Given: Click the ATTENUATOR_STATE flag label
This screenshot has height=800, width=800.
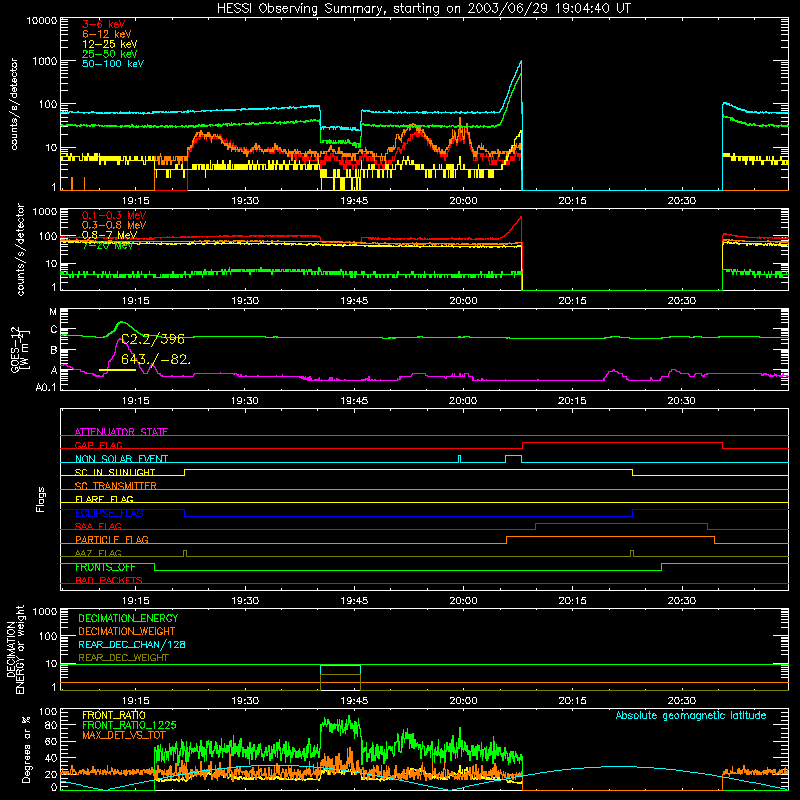Looking at the screenshot, I should 121,432.
